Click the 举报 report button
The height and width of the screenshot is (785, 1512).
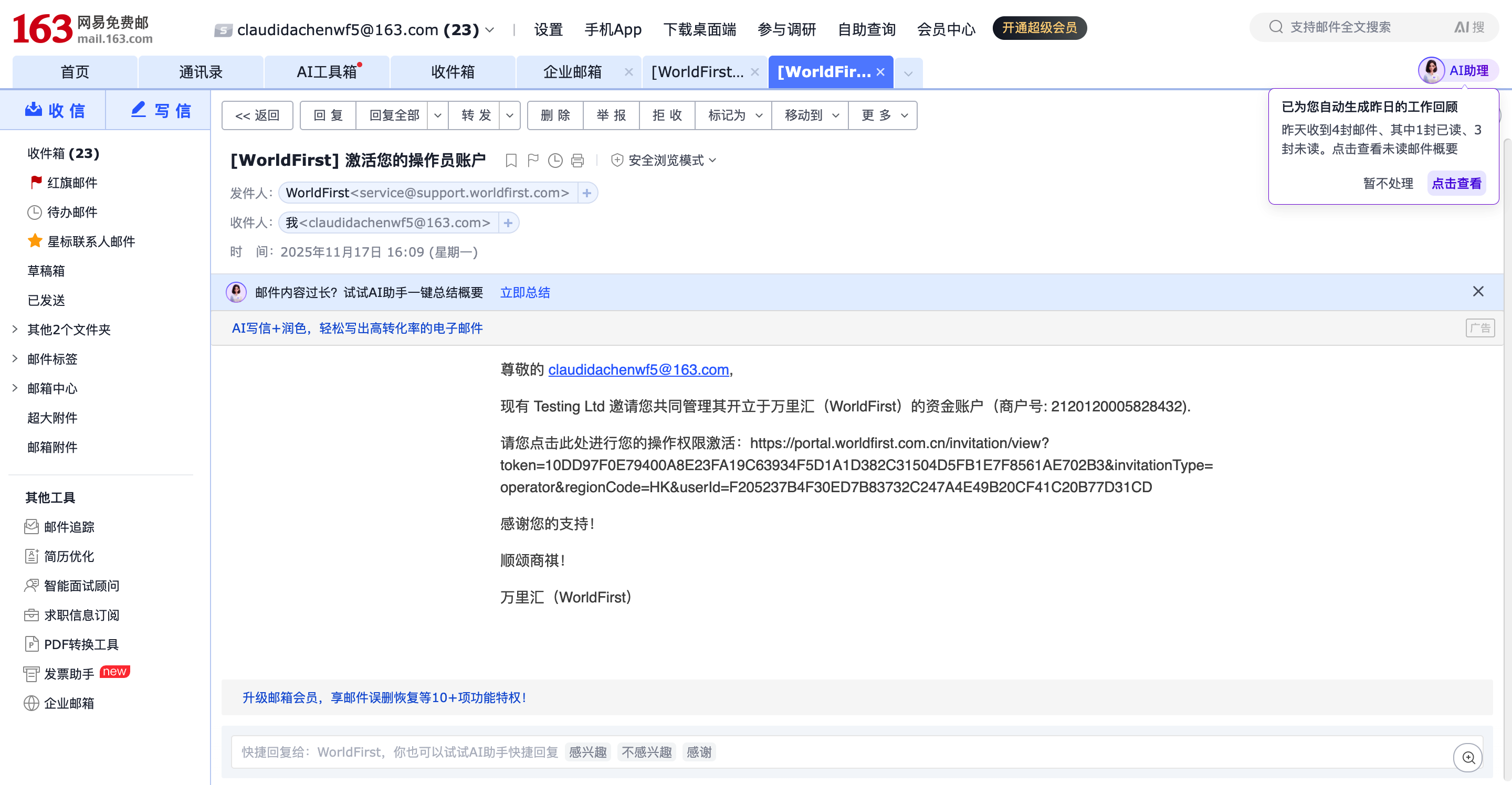pos(611,115)
